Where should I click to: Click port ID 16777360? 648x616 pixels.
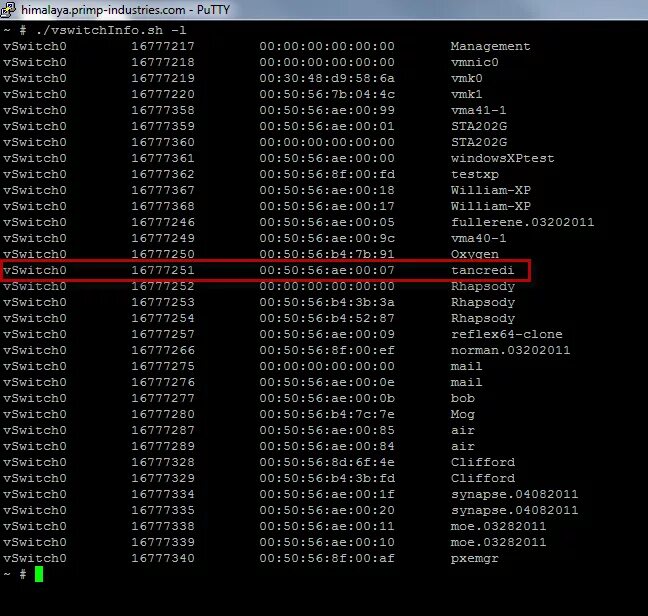pyautogui.click(x=163, y=143)
